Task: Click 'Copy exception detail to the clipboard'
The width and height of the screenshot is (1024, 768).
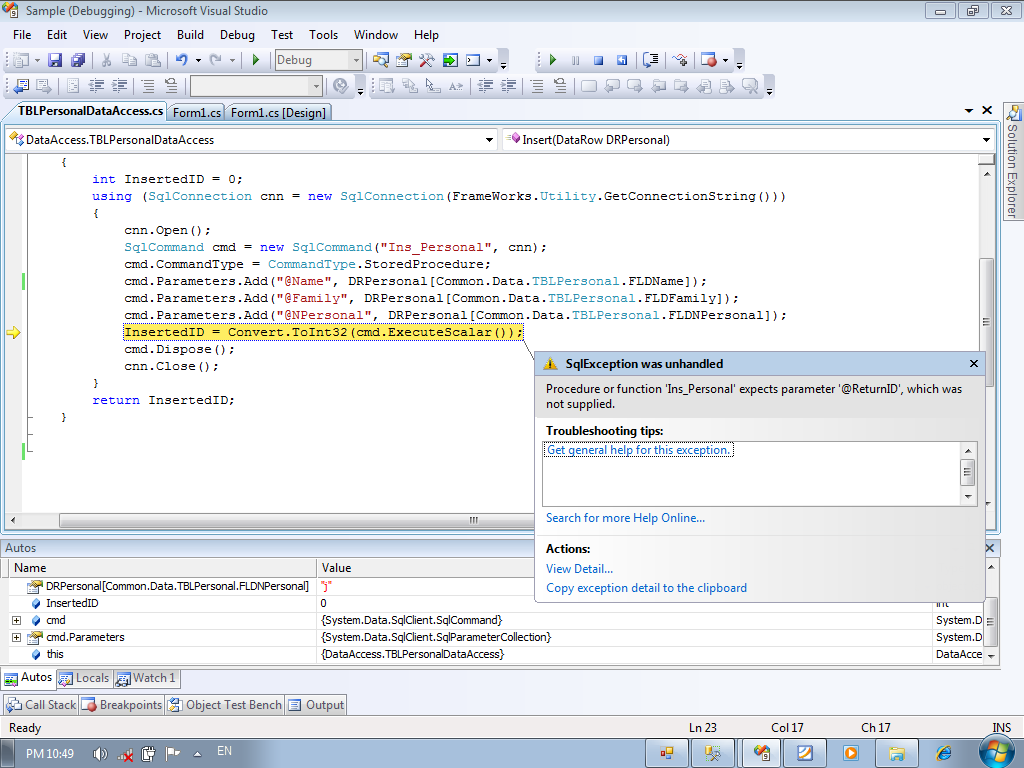Action: tap(646, 588)
